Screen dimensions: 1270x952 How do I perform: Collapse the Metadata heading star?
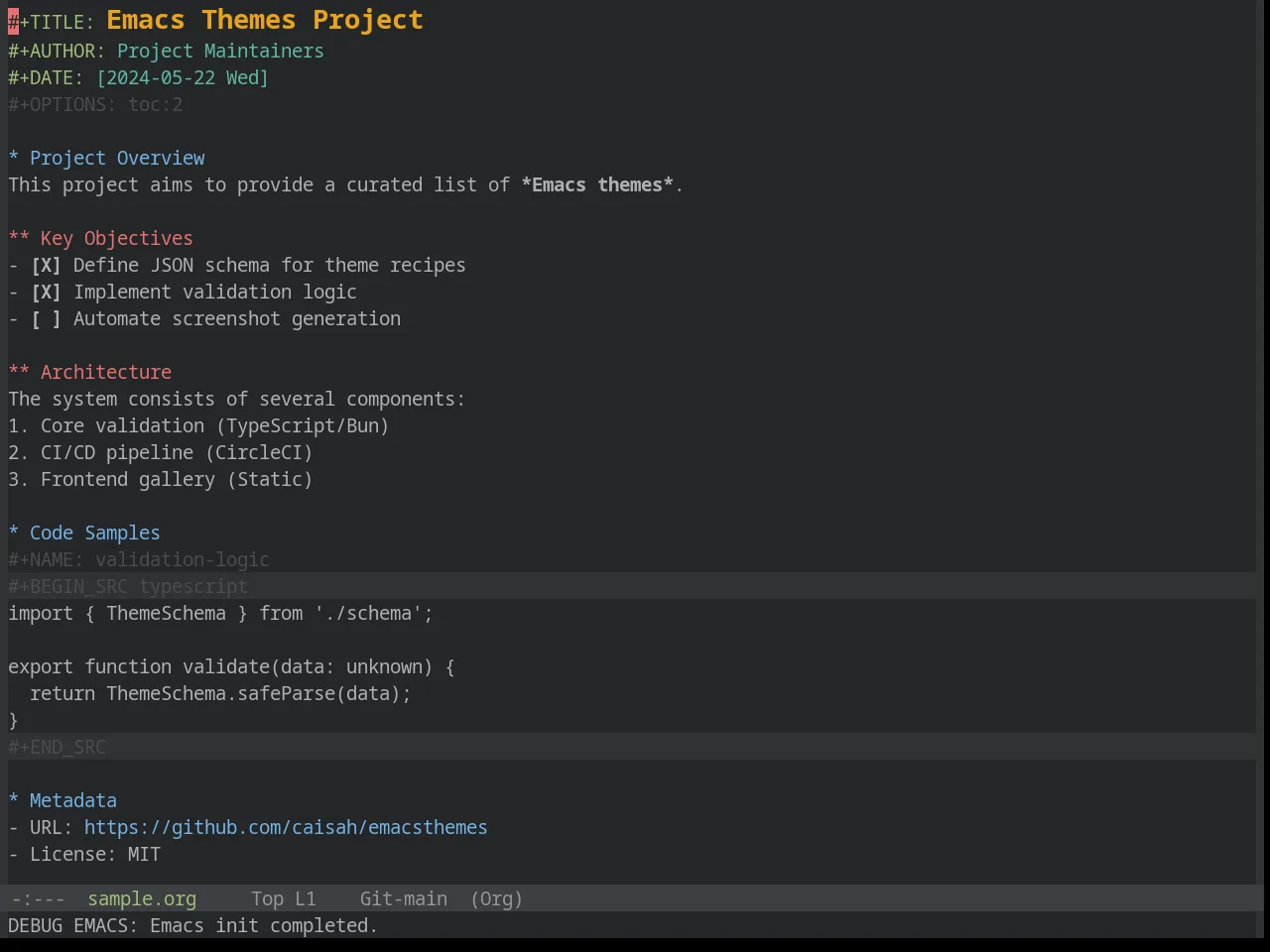[14, 800]
